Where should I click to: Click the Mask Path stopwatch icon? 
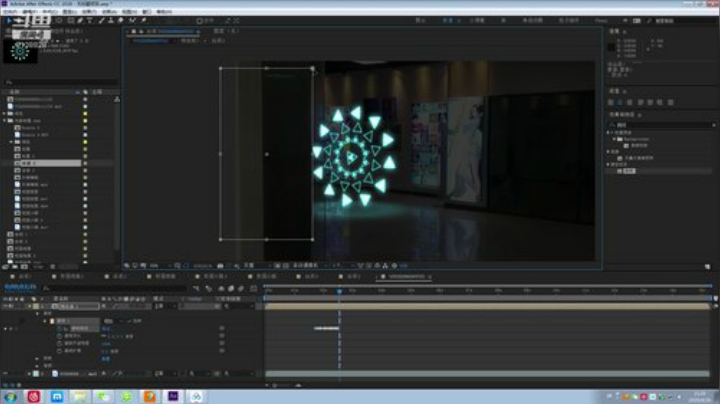click(x=59, y=329)
